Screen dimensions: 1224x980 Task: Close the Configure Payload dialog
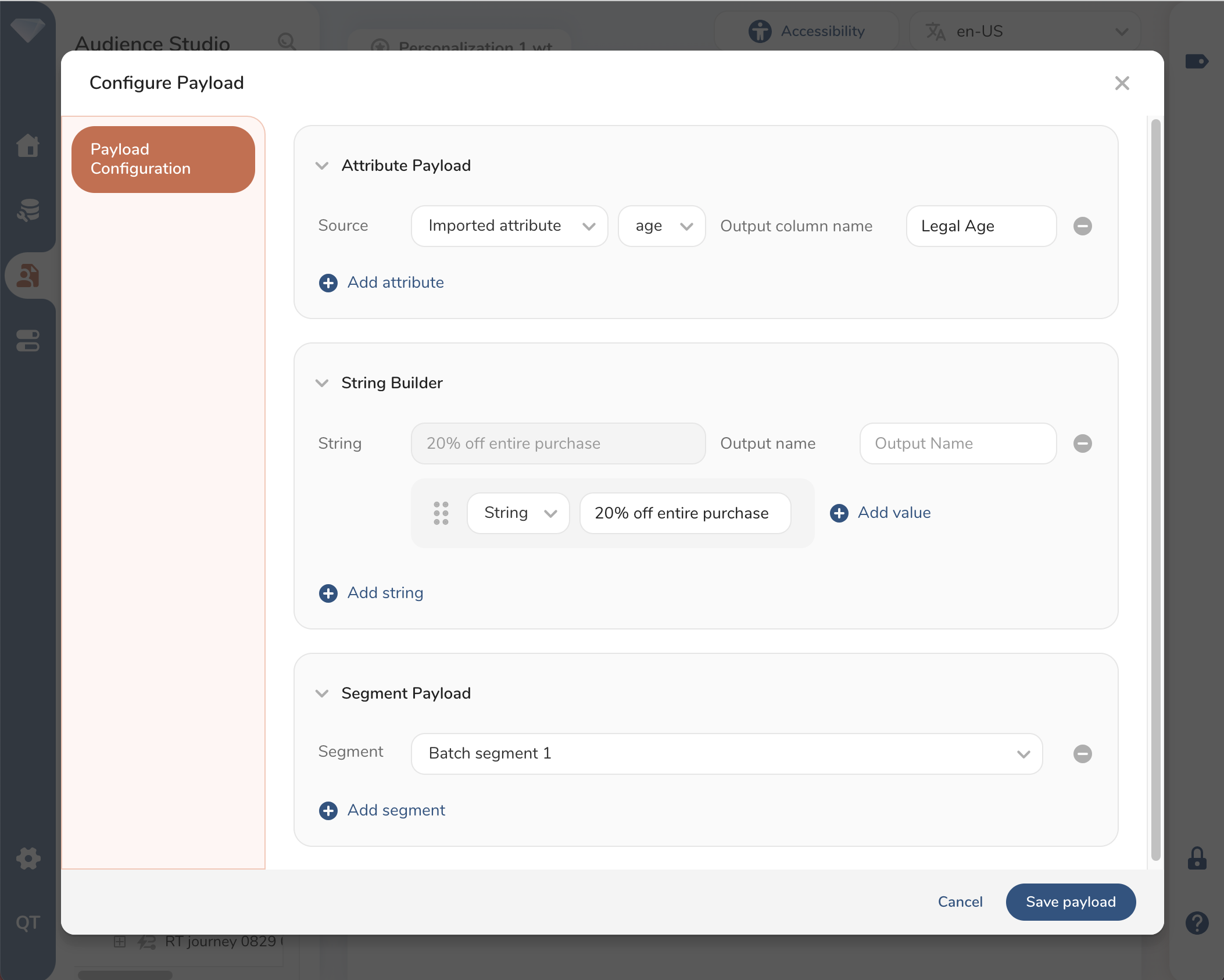1122,83
